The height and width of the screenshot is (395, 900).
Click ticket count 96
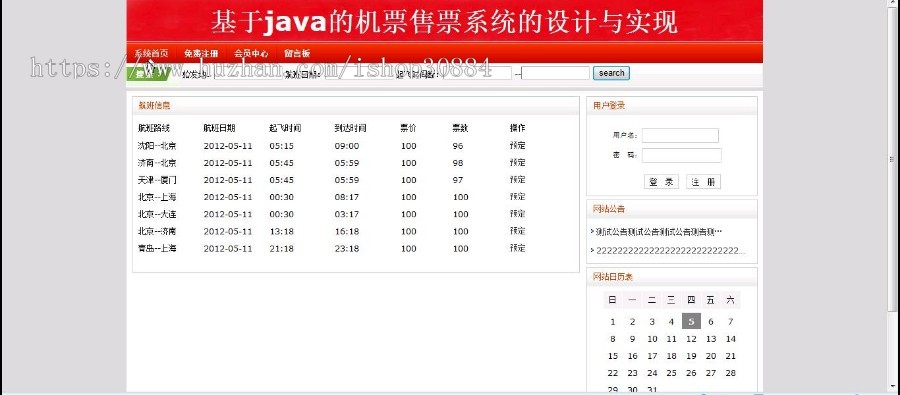[x=457, y=146]
